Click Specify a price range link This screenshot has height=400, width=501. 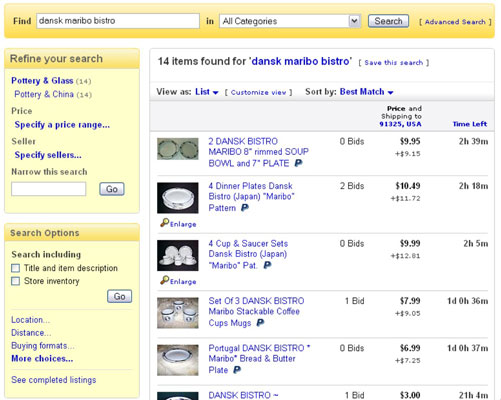point(62,125)
